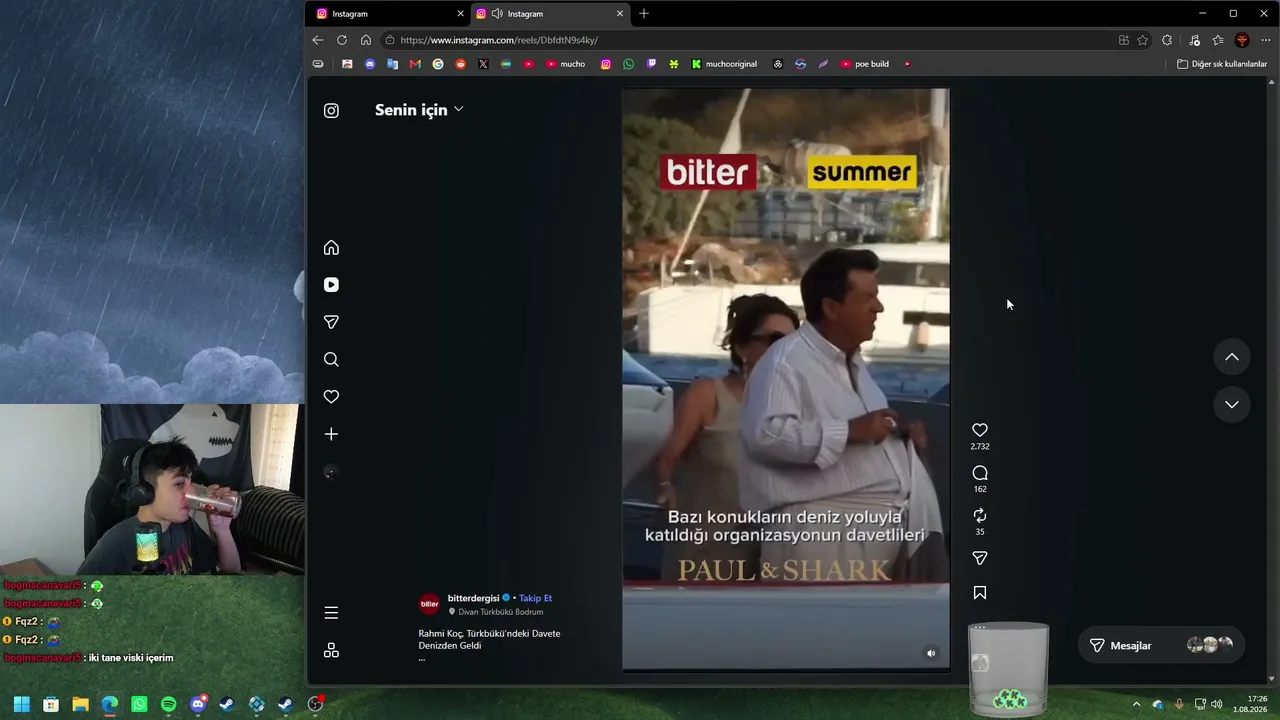Image resolution: width=1280 pixels, height=720 pixels.
Task: Toggle the reel's sound with speaker icon
Action: [931, 653]
